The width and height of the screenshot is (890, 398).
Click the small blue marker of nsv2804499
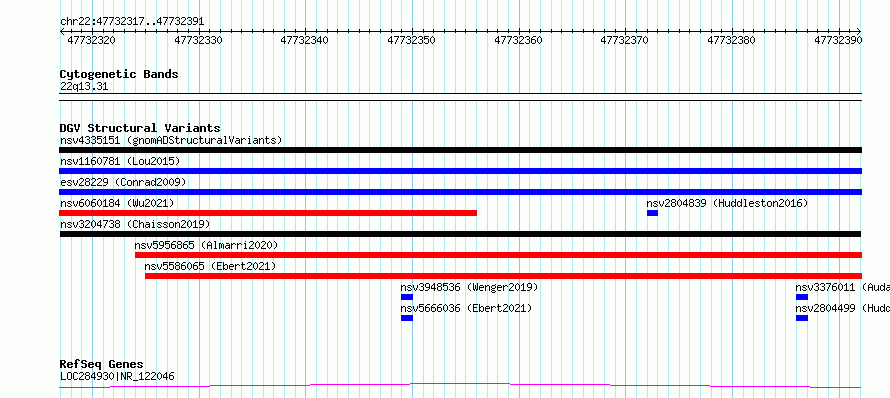pyautogui.click(x=801, y=318)
